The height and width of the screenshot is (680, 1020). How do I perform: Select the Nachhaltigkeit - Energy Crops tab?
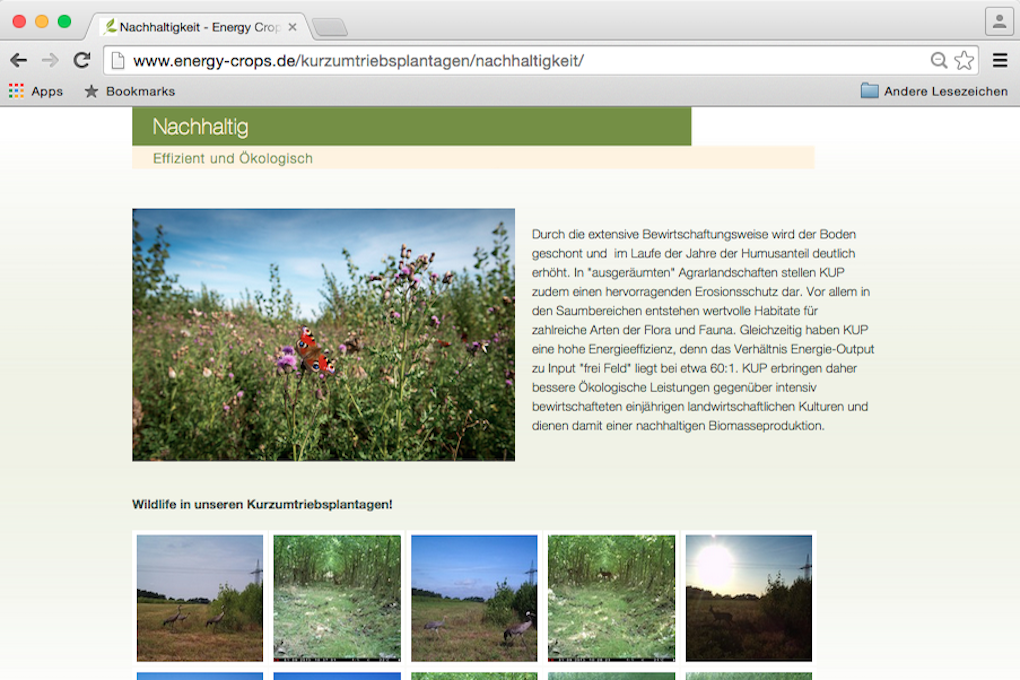point(198,27)
